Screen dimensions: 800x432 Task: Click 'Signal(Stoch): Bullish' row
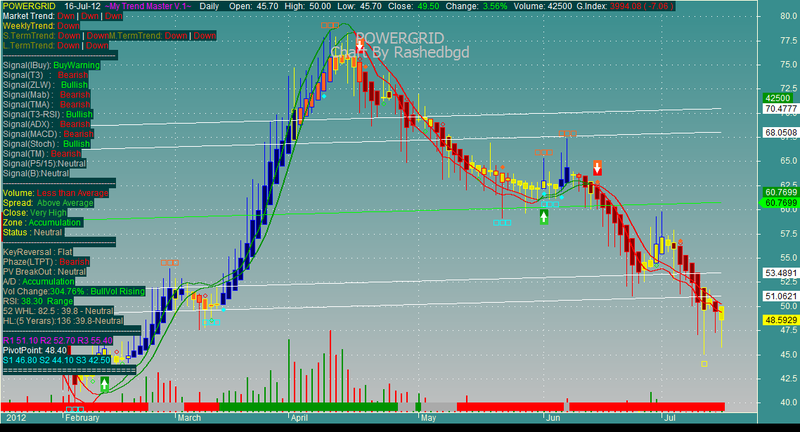[x=46, y=144]
